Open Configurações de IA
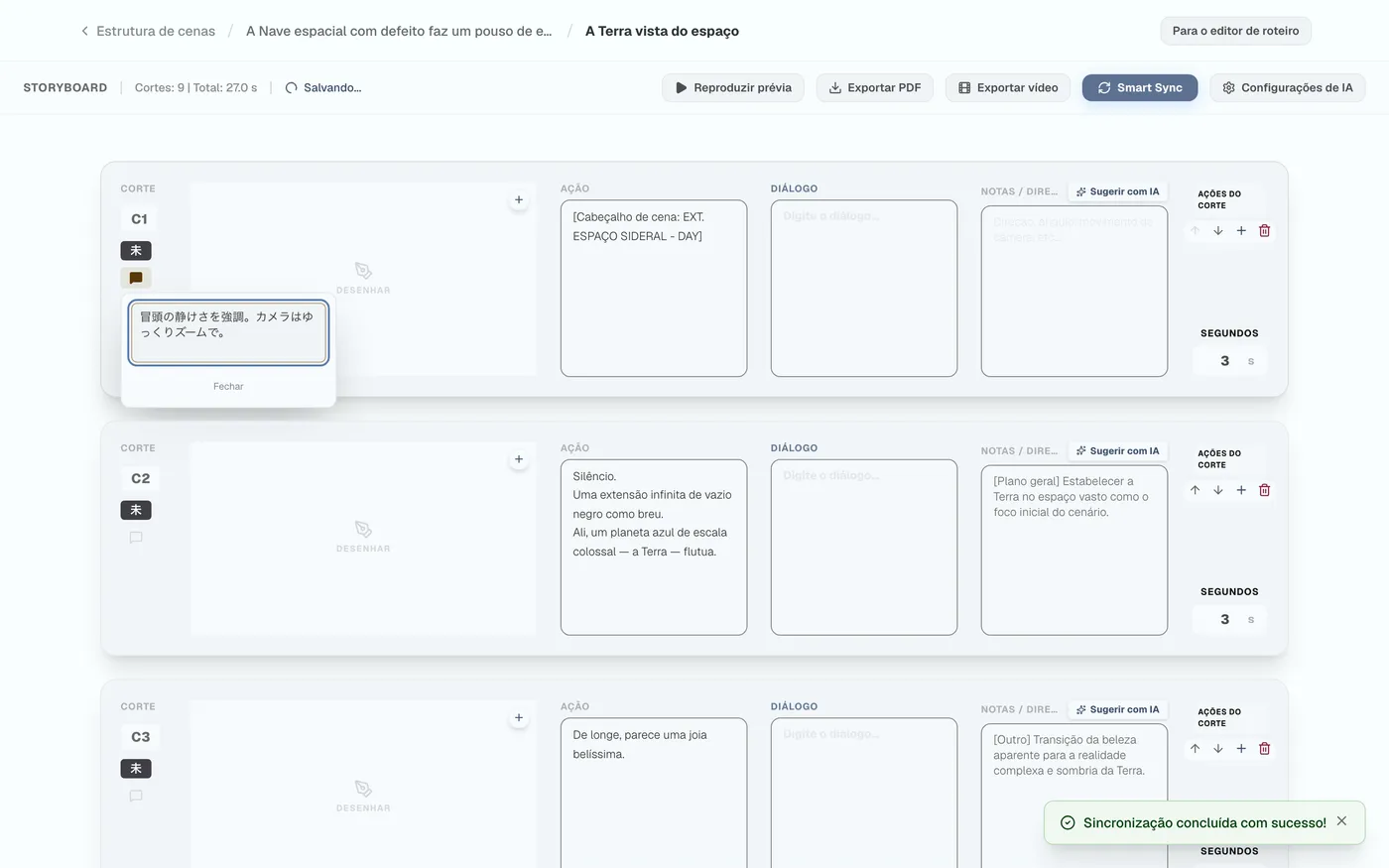The width and height of the screenshot is (1389, 868). tap(1288, 87)
